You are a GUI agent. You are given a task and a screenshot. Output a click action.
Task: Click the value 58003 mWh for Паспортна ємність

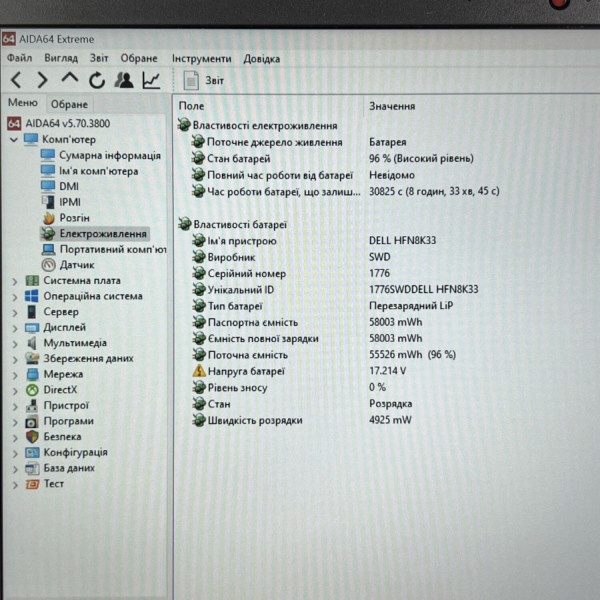pyautogui.click(x=396, y=322)
